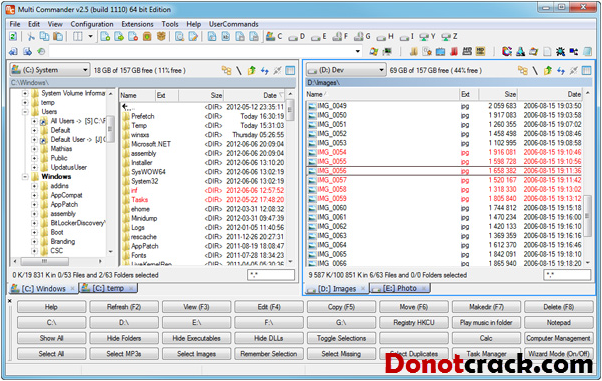
Task: Open the UserCommands menu
Action: click(x=233, y=24)
